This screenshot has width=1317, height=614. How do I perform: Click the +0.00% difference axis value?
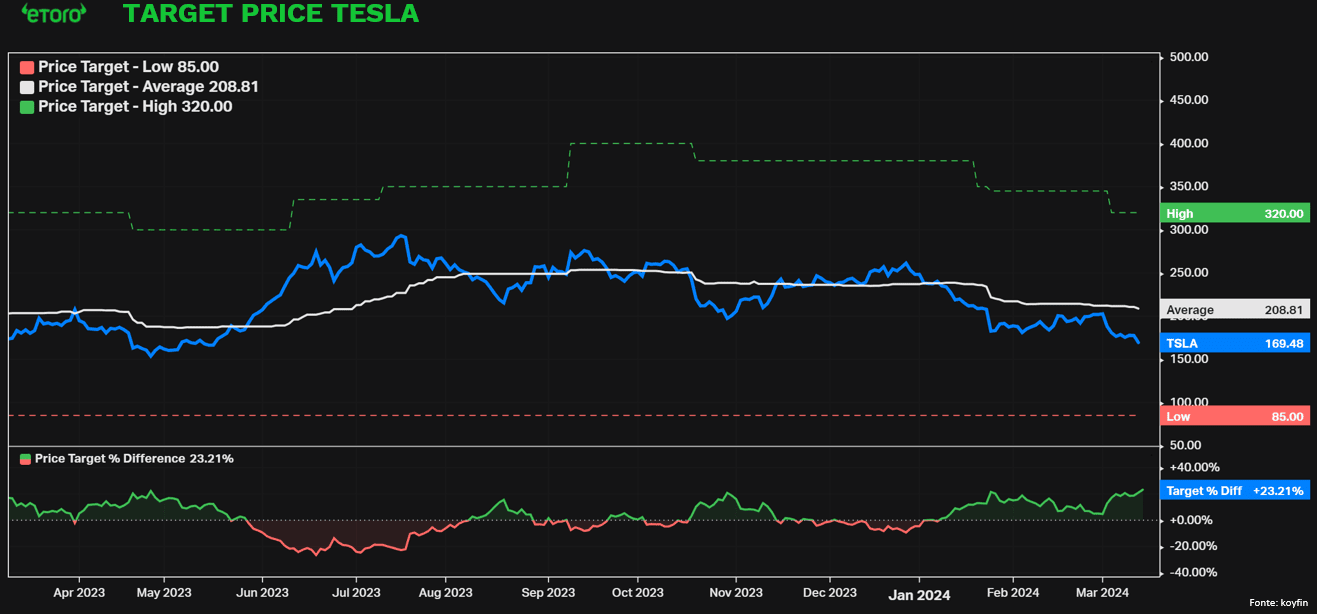coord(1191,520)
